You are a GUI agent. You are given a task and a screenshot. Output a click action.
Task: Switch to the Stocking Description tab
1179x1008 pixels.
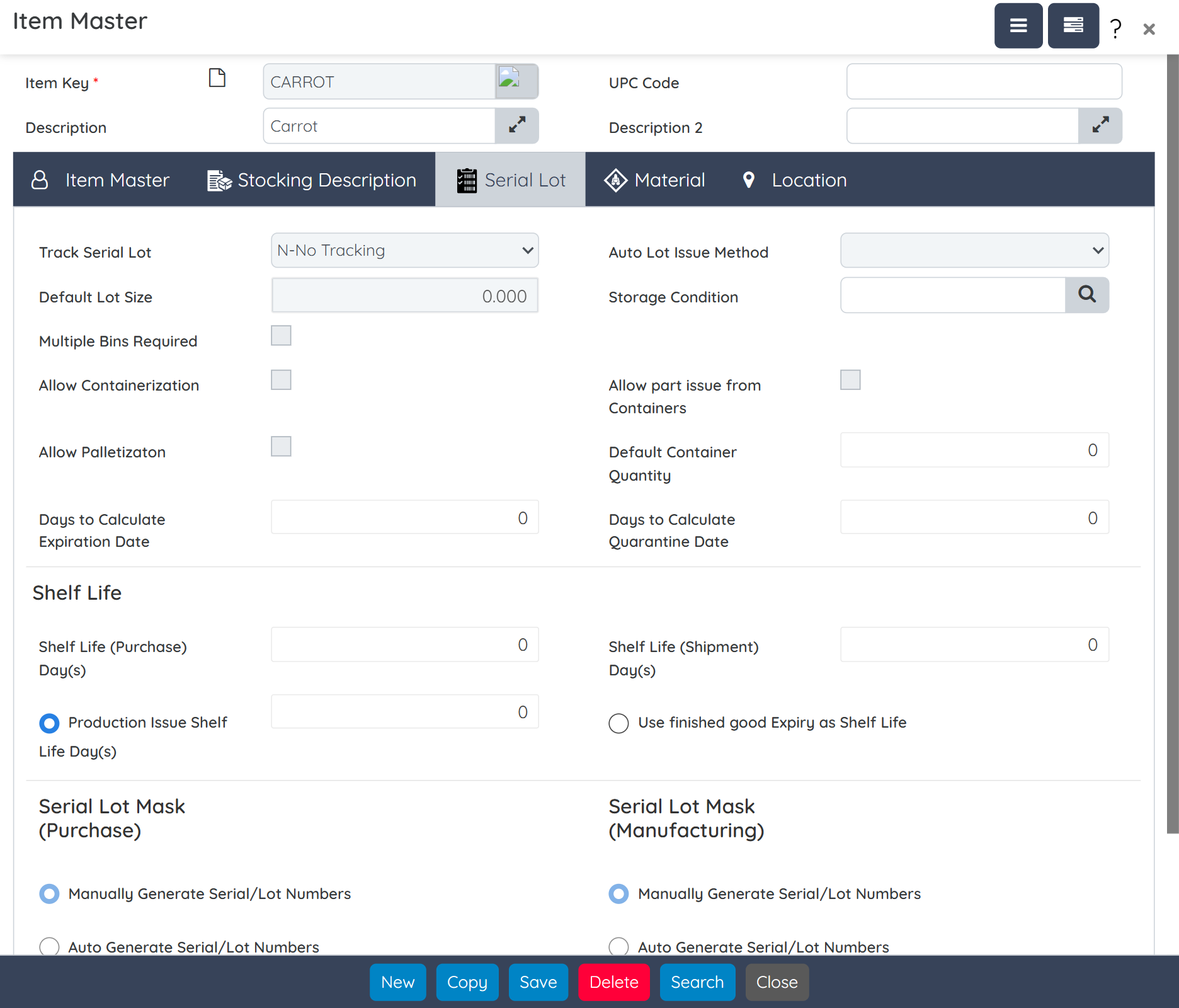click(x=312, y=180)
